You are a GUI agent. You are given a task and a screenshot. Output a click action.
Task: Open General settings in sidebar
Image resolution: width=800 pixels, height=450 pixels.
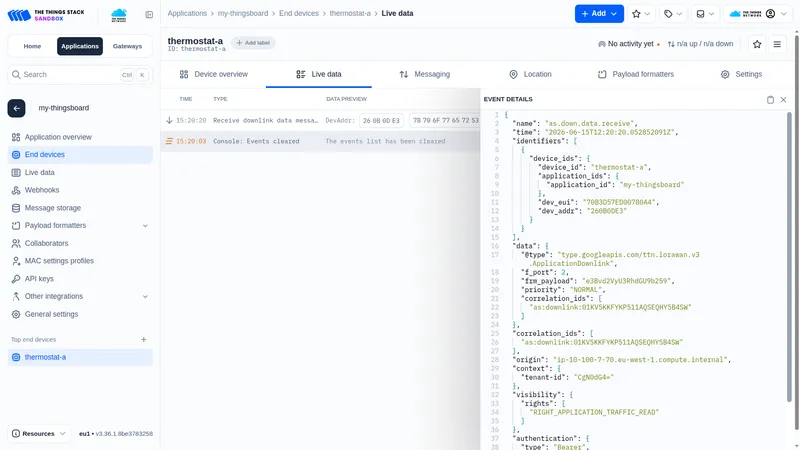point(80,314)
